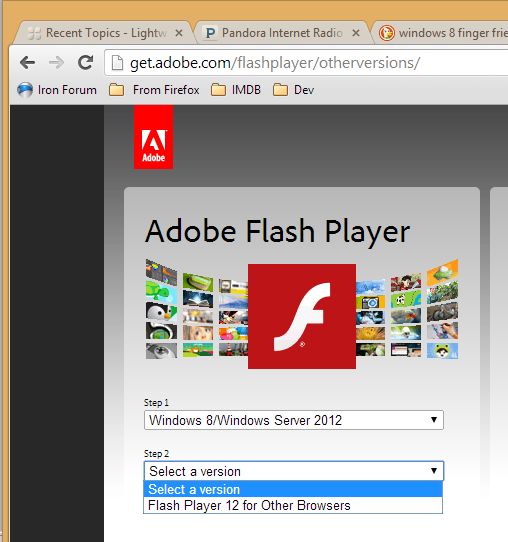
Task: Close the Recent Topics tab
Action: coord(179,33)
